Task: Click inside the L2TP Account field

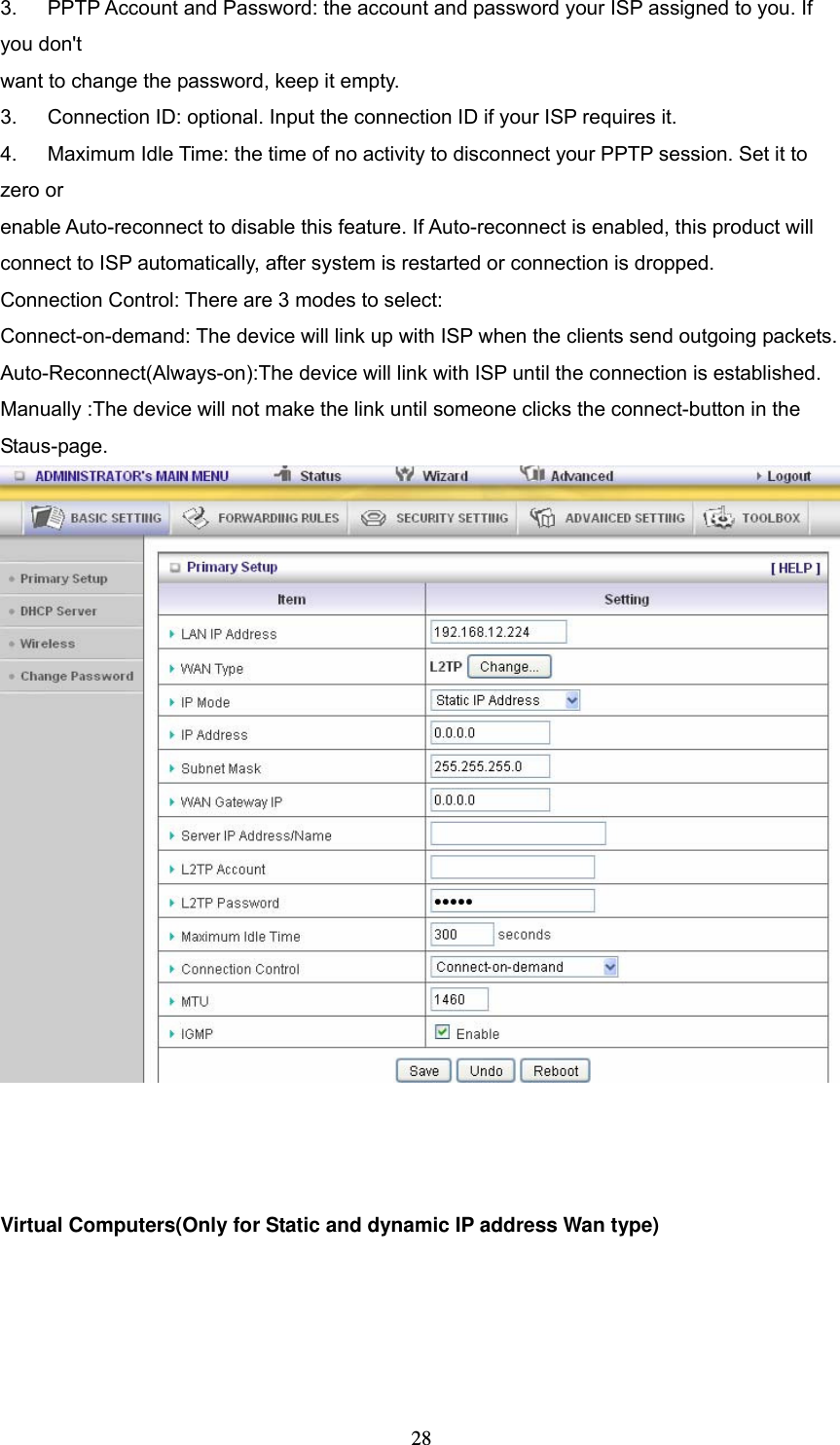Action: coord(511,866)
